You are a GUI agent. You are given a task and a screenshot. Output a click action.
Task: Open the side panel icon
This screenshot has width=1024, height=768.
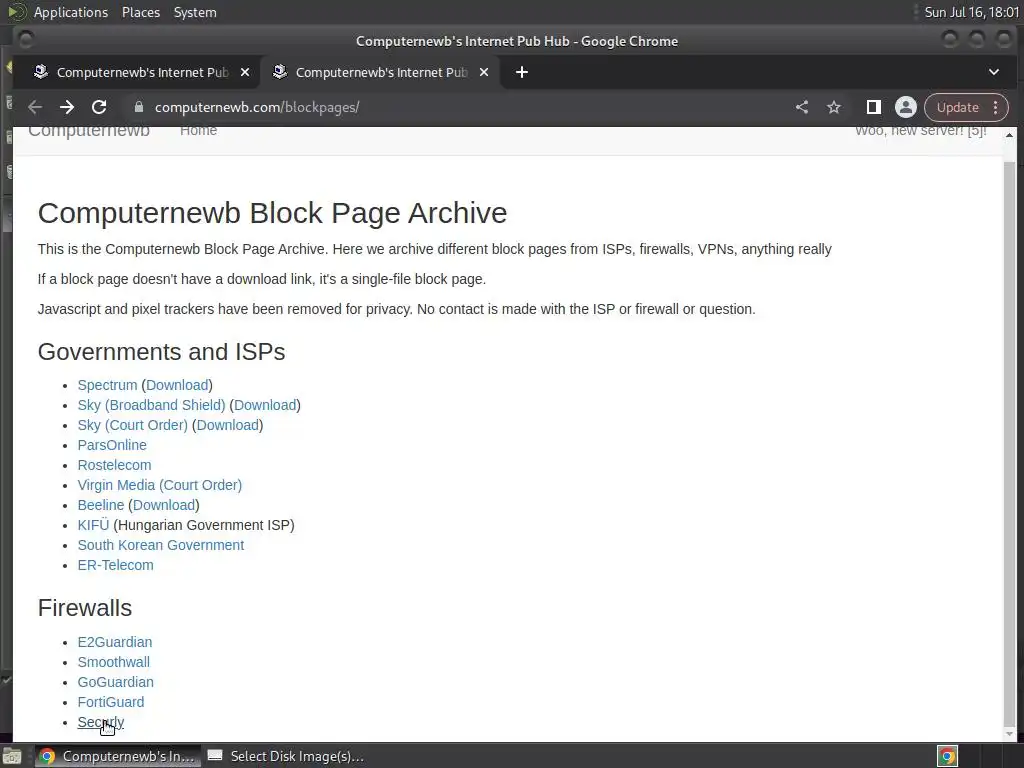pyautogui.click(x=874, y=107)
